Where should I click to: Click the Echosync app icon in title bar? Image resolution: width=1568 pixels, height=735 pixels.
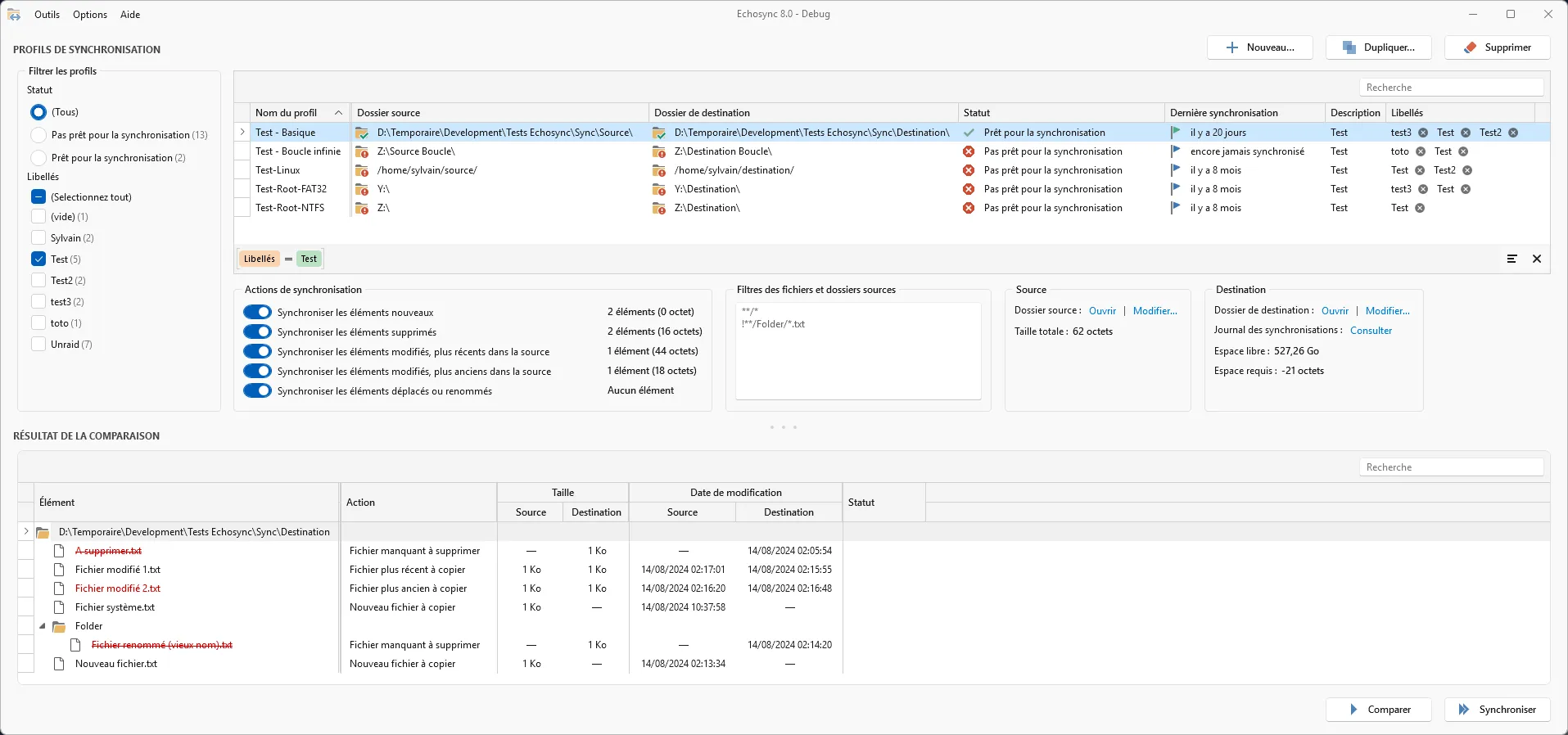[14, 15]
